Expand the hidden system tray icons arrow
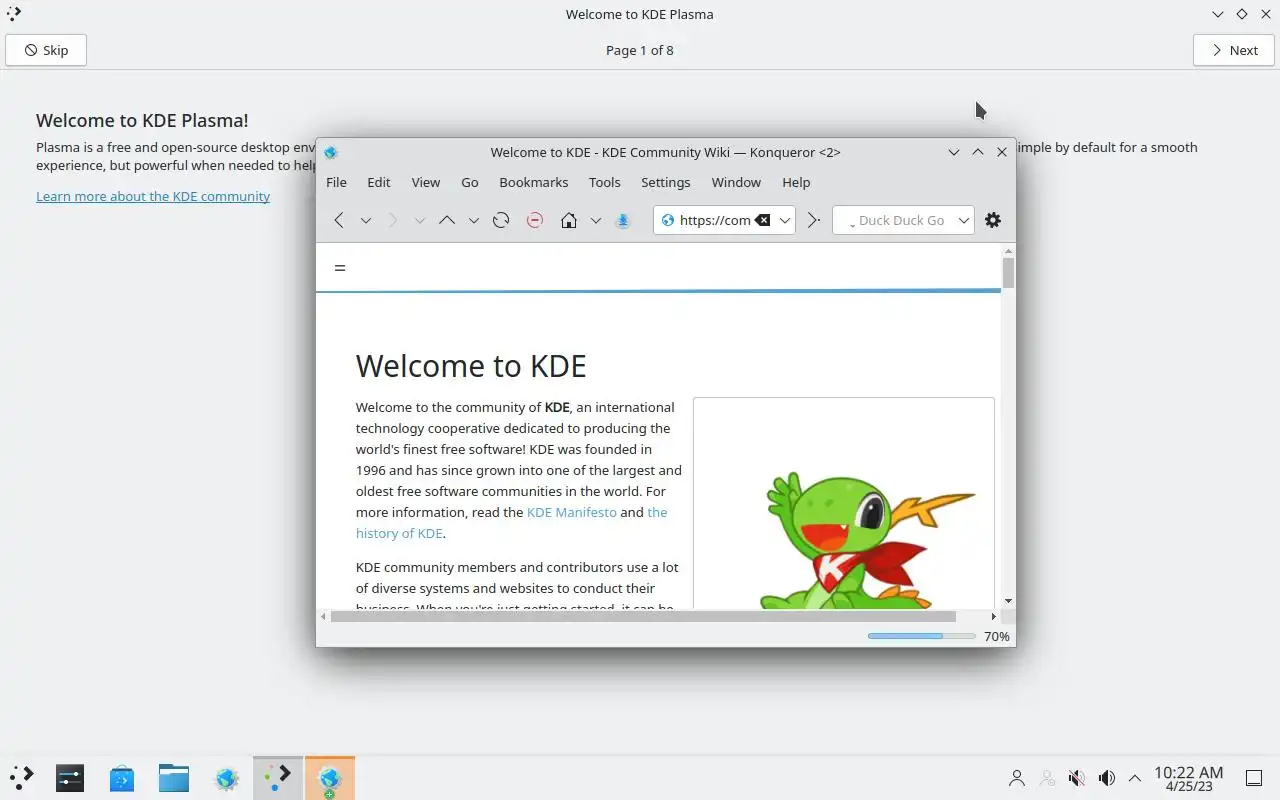The height and width of the screenshot is (800, 1280). pyautogui.click(x=1135, y=778)
